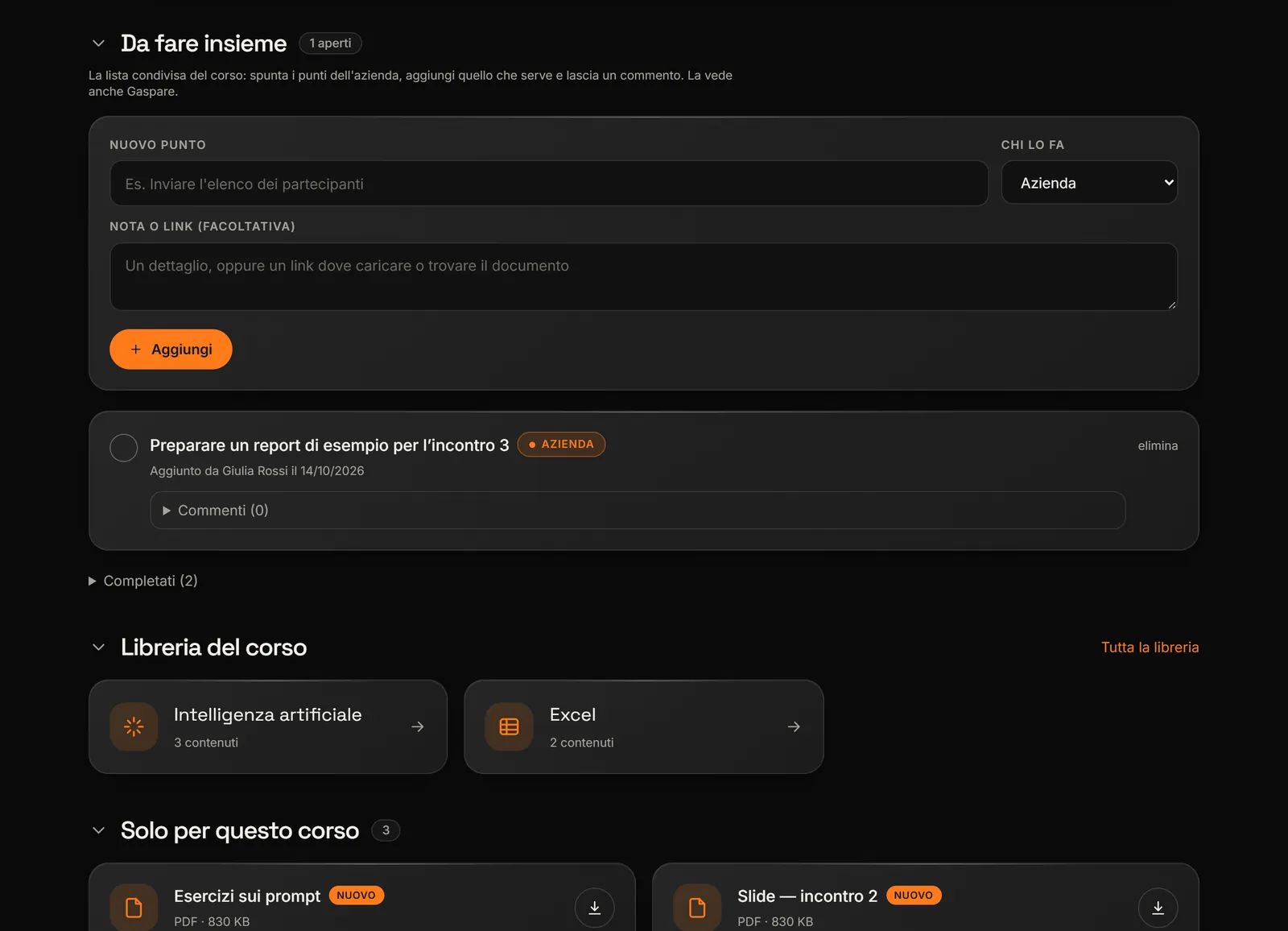Collapse the Da fare insieme section chevron
The image size is (1288, 931).
(x=98, y=43)
